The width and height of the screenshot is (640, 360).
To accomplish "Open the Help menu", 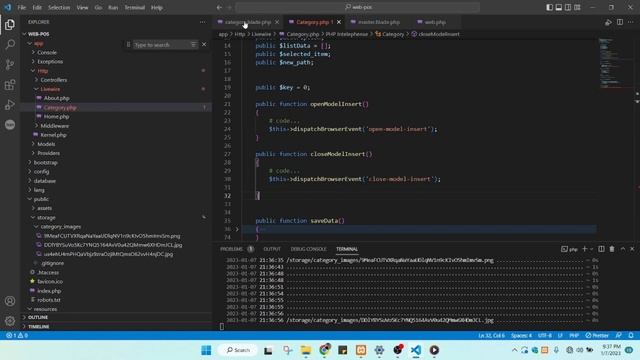I will tap(157, 7).
